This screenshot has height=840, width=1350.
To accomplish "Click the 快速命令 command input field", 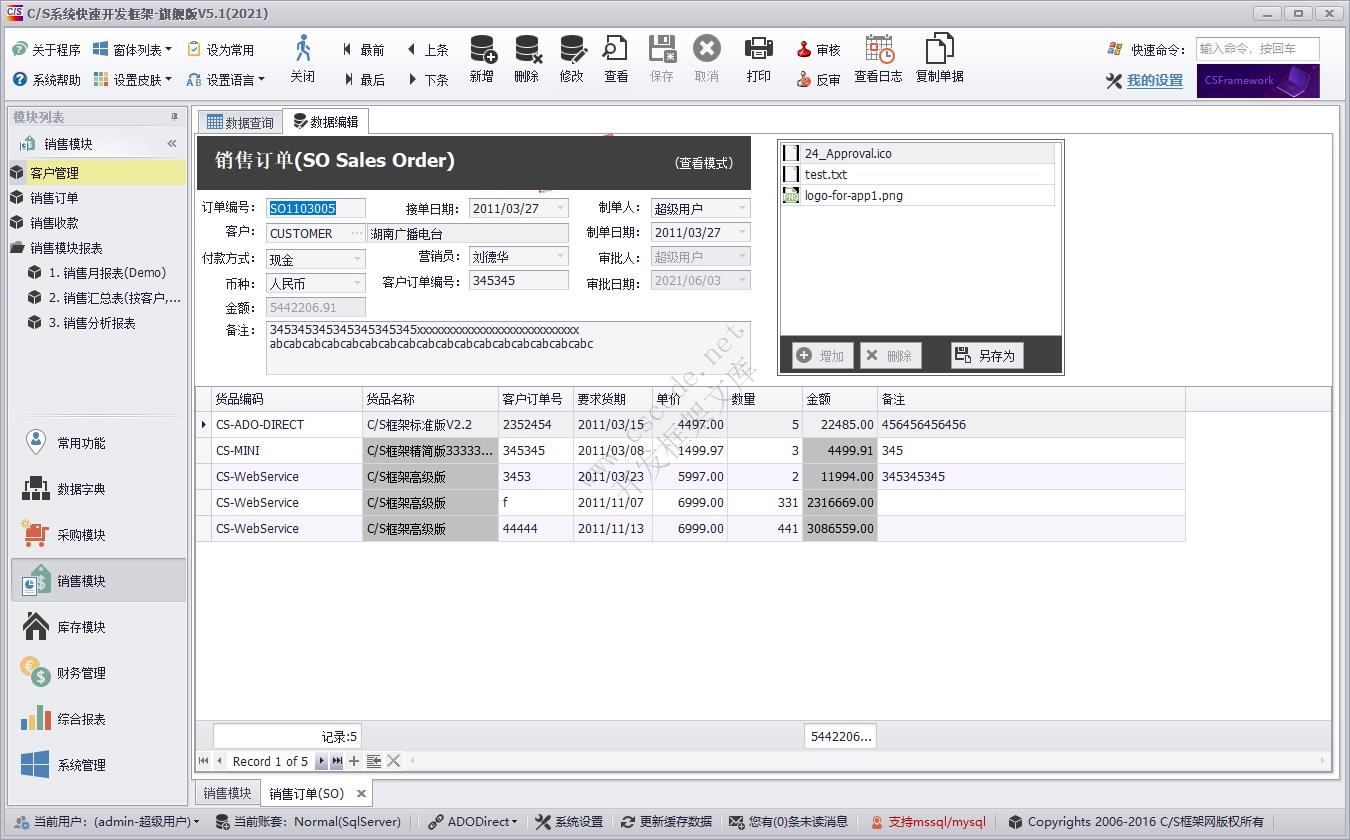I will [x=1257, y=49].
